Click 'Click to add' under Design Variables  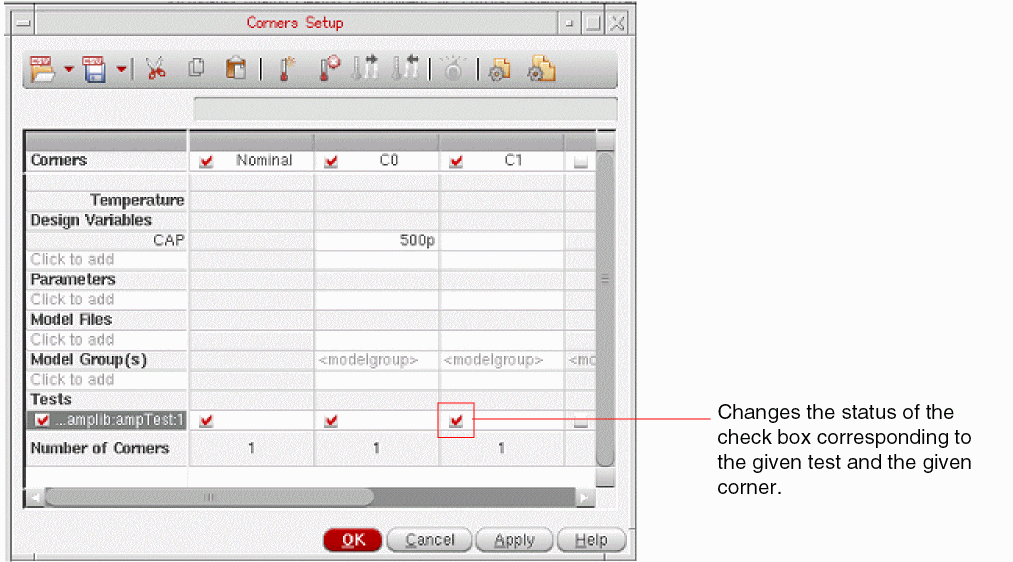(72, 260)
